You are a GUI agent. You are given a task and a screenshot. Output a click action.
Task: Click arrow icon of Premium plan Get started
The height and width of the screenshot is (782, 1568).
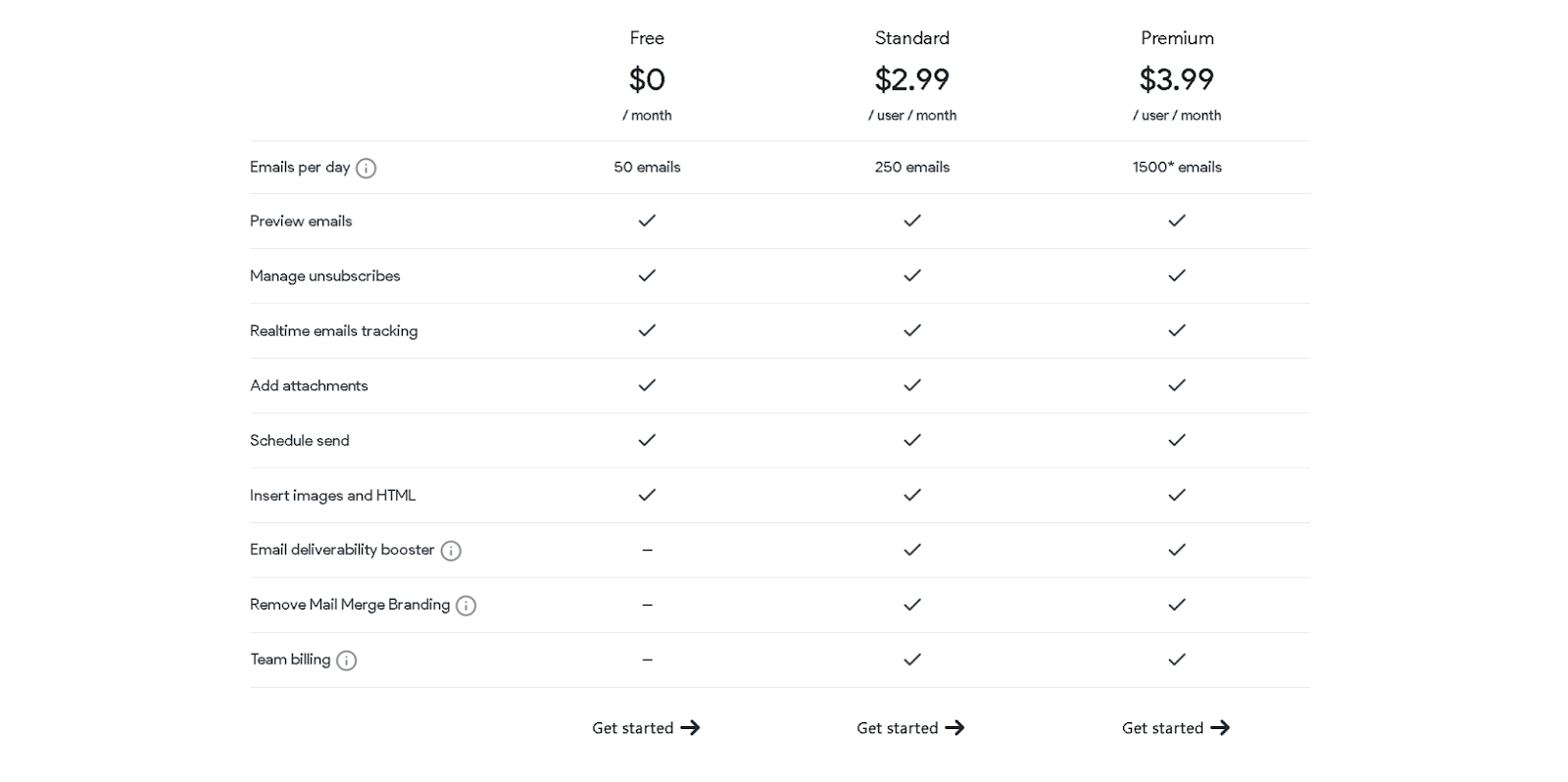click(1220, 728)
